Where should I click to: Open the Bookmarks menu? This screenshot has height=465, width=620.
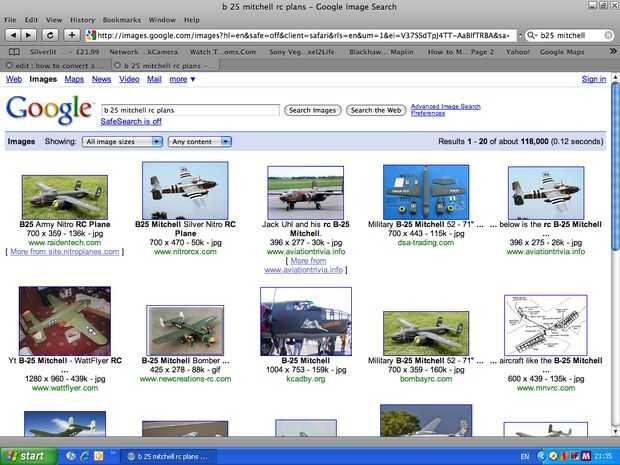pyautogui.click(x=121, y=20)
